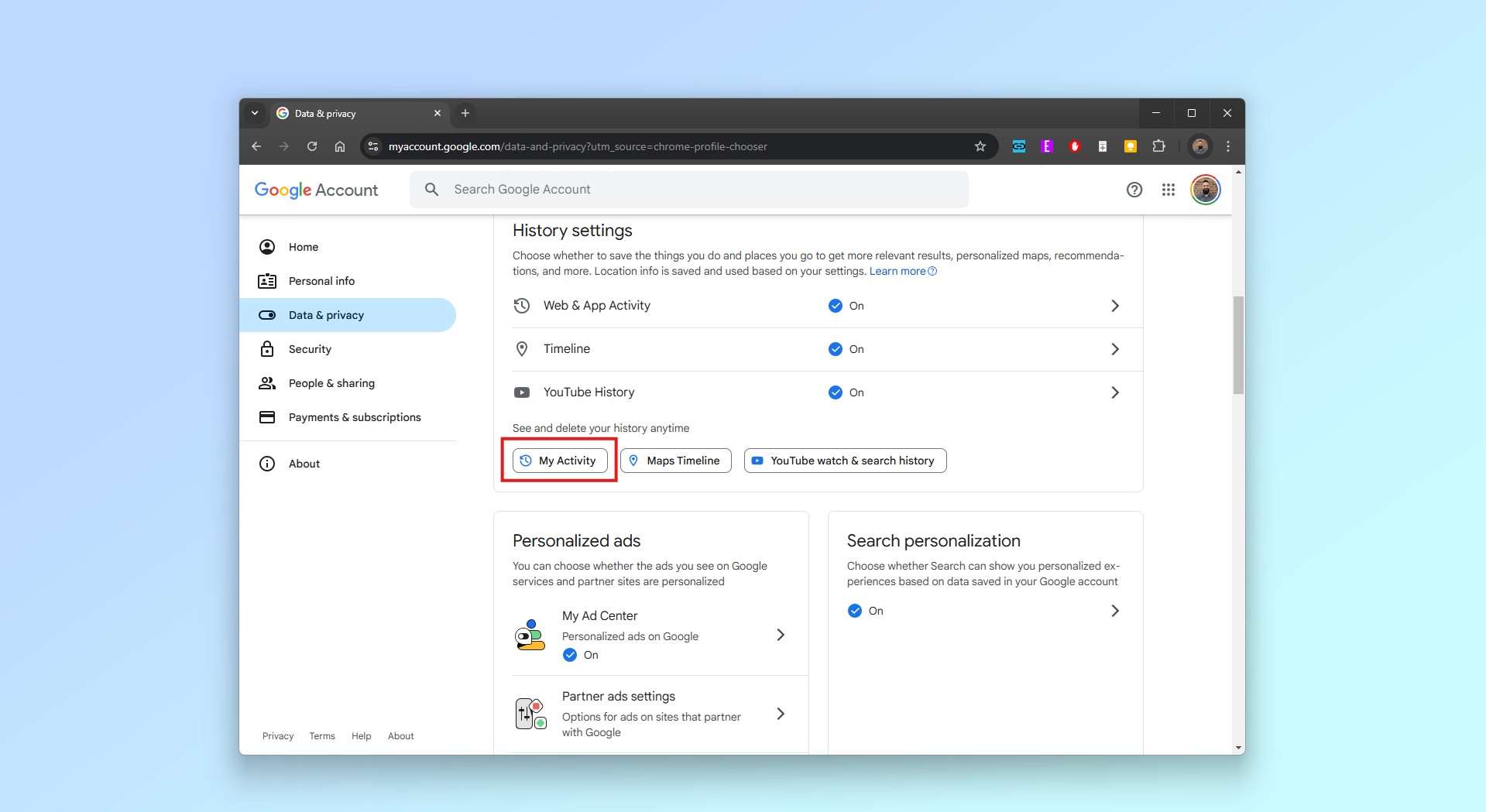This screenshot has height=812, width=1486.
Task: Open Security in the sidebar
Action: coord(310,349)
